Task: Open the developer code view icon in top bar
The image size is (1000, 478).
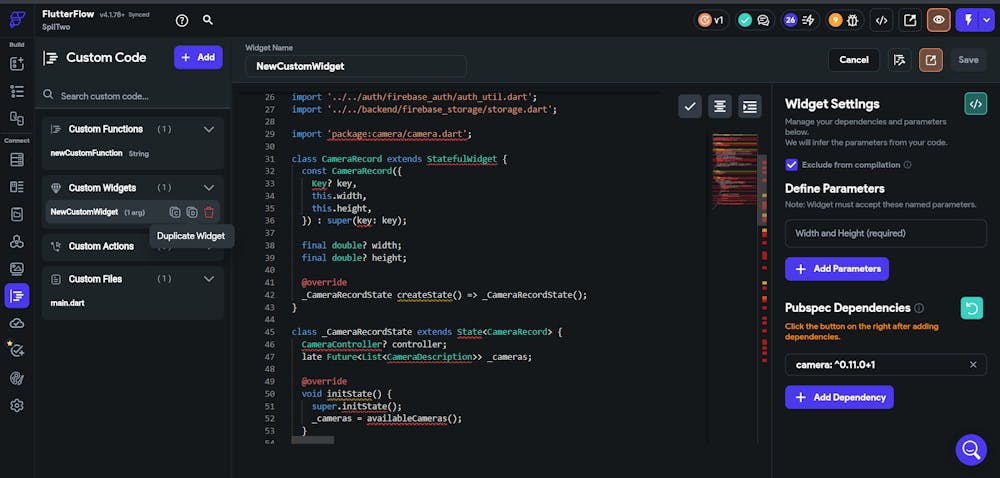Action: (881, 19)
